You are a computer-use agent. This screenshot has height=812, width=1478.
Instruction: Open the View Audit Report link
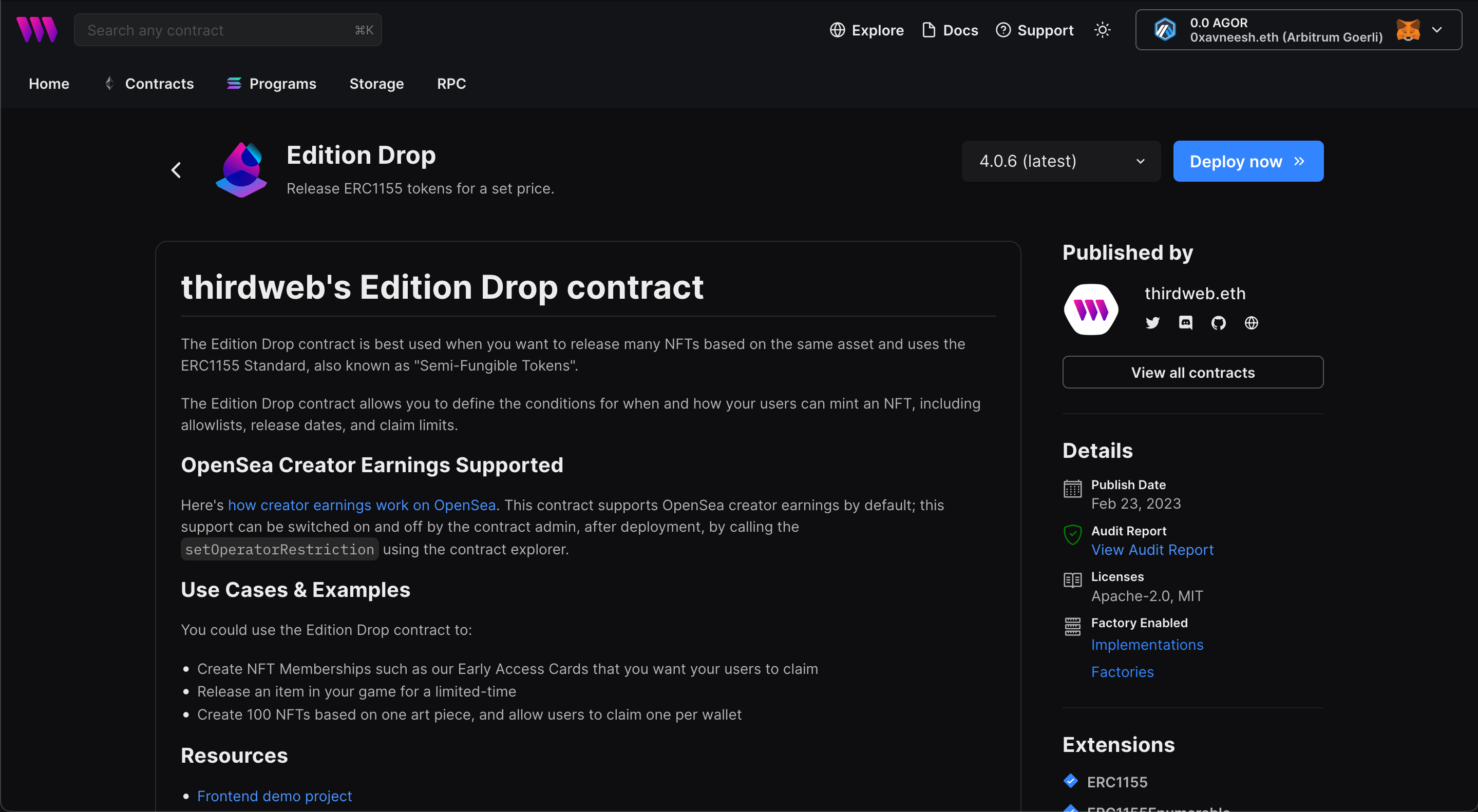tap(1152, 549)
